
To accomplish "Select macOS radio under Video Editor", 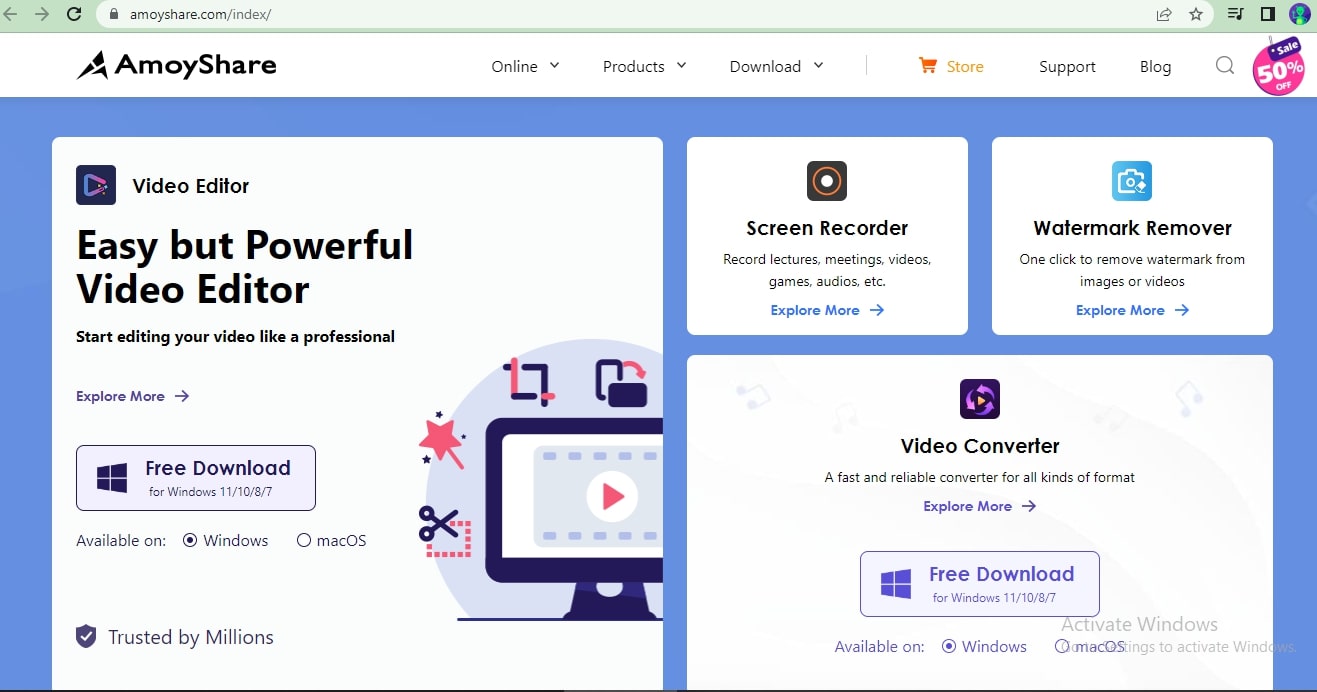I will pyautogui.click(x=304, y=540).
